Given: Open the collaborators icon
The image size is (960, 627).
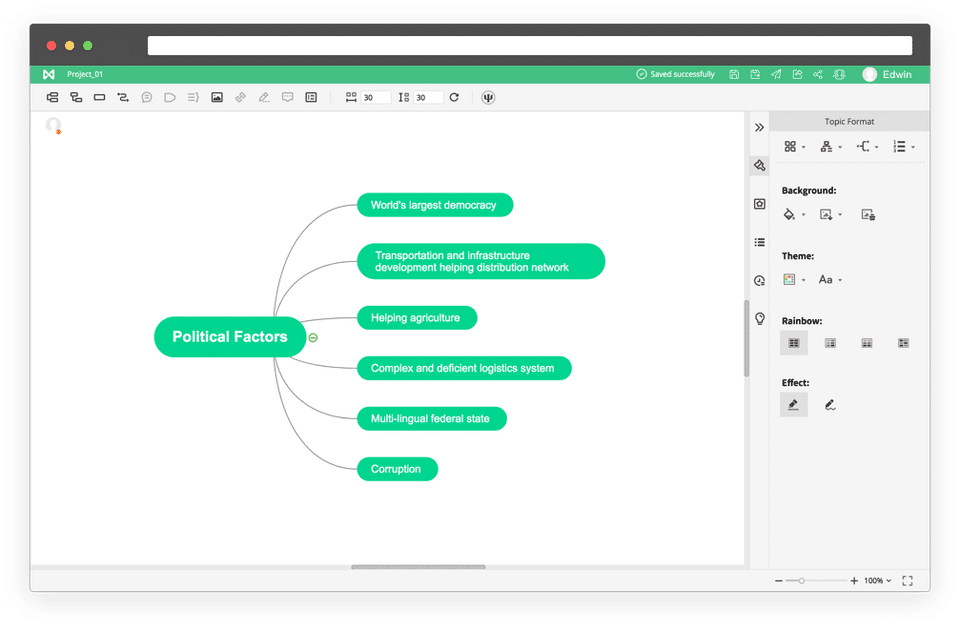Looking at the screenshot, I should click(x=839, y=74).
